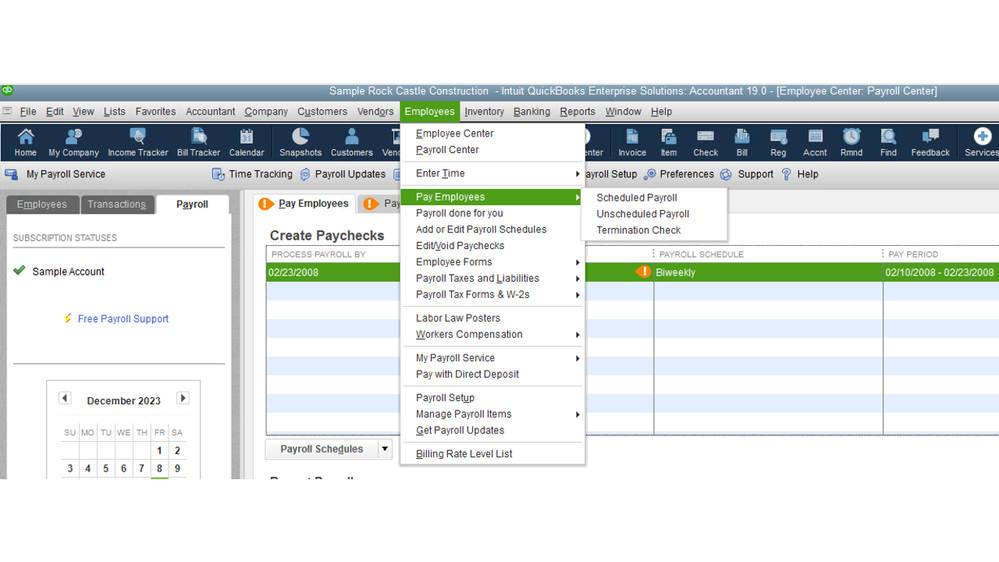Expand the Enter Time submenu

[x=492, y=173]
